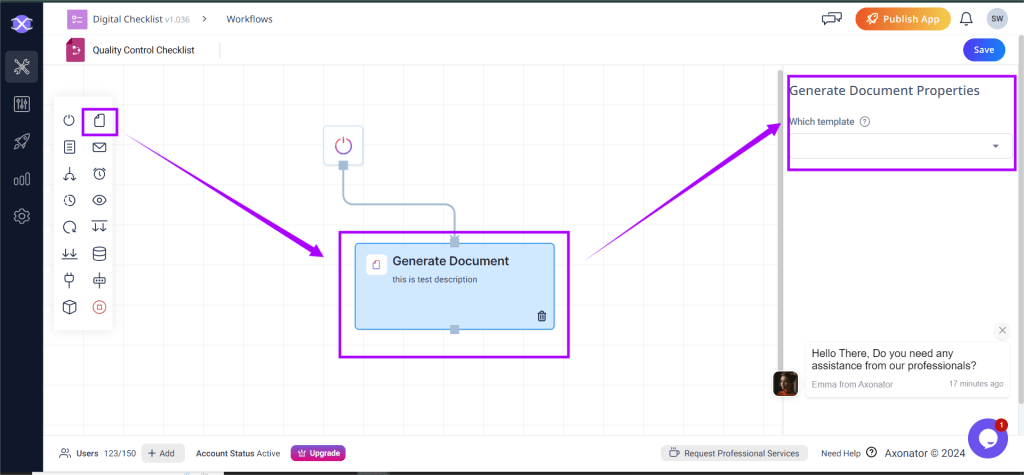Delete the Generate Document node via trash icon
This screenshot has height=475, width=1024.
(x=542, y=316)
